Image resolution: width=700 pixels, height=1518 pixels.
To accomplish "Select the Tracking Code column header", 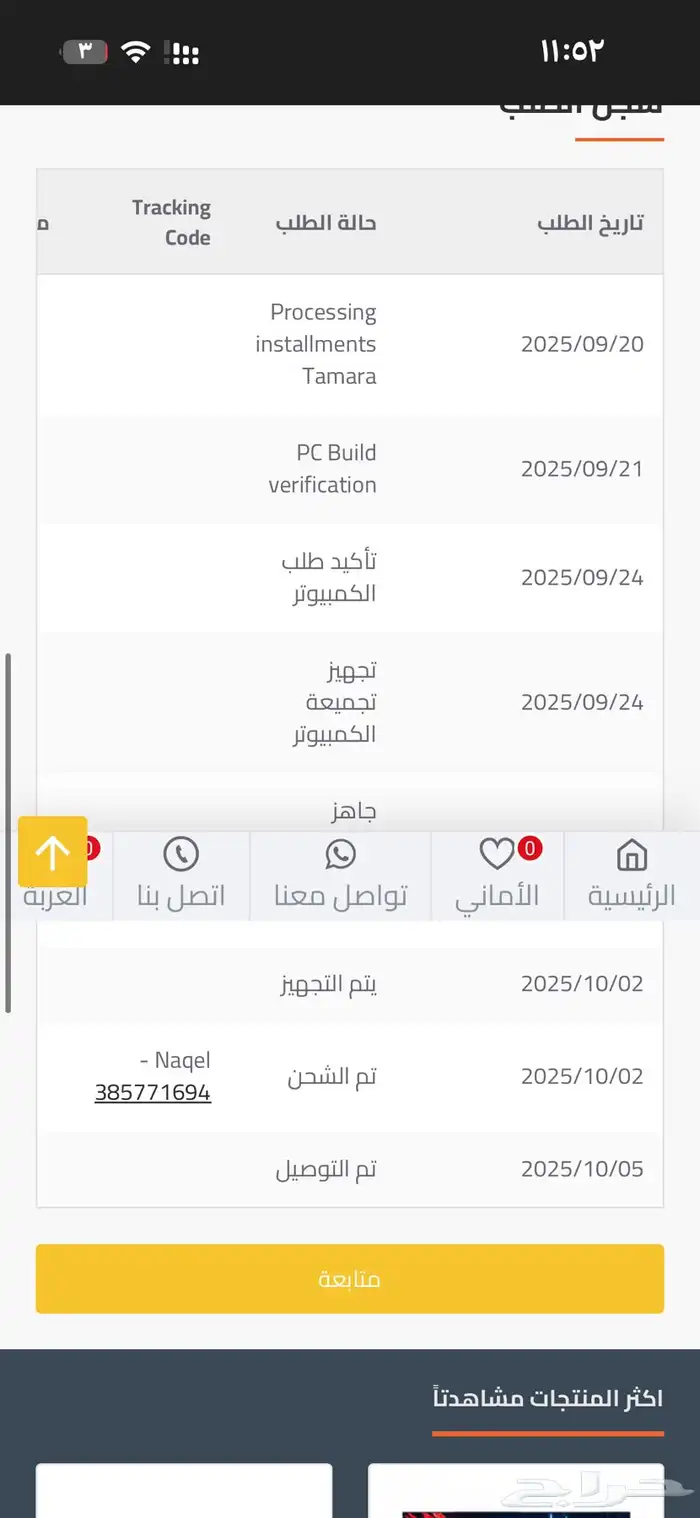I will 170,220.
